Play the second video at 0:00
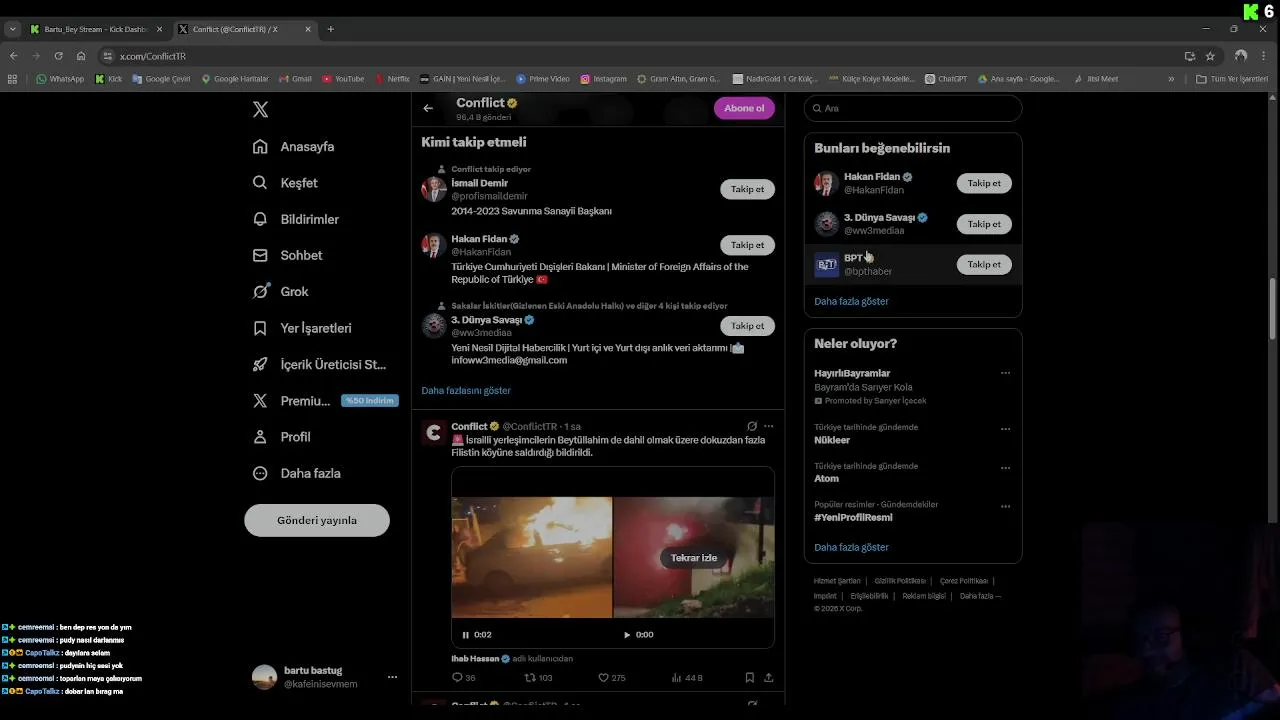This screenshot has height=720, width=1280. (x=627, y=635)
